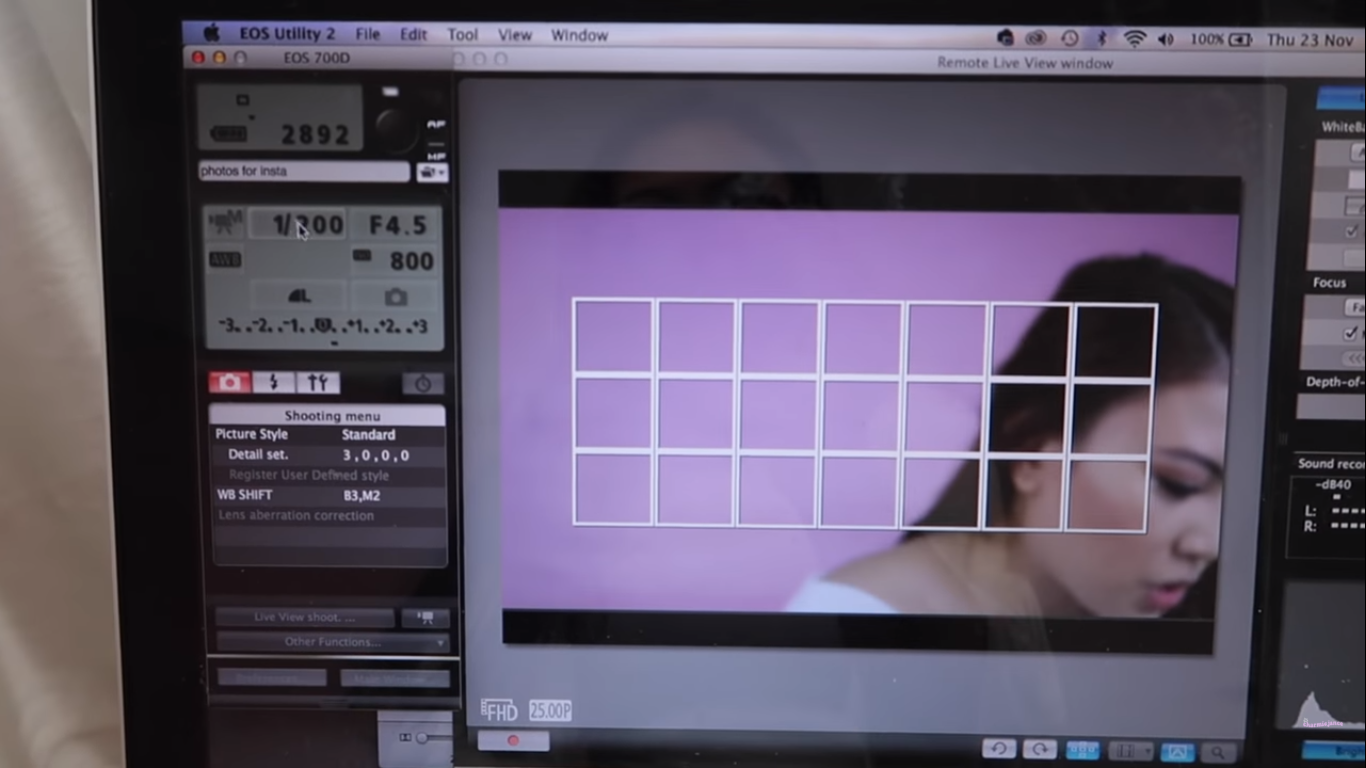Click the movie shooting mode icon

(225, 223)
